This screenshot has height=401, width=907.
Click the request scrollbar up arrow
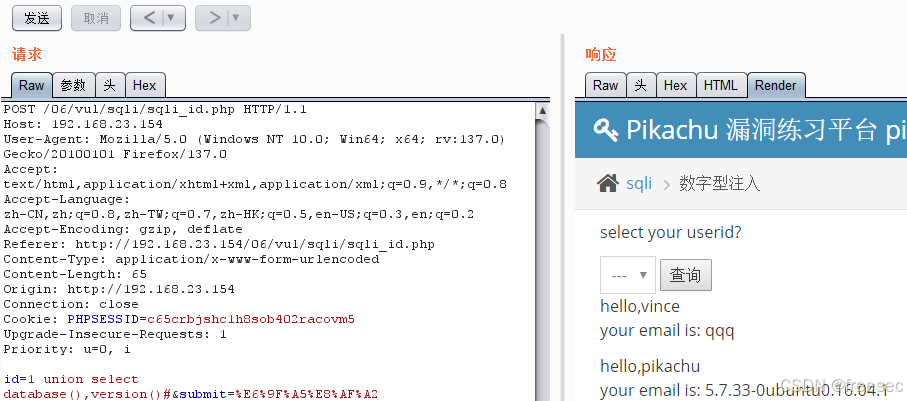[542, 110]
